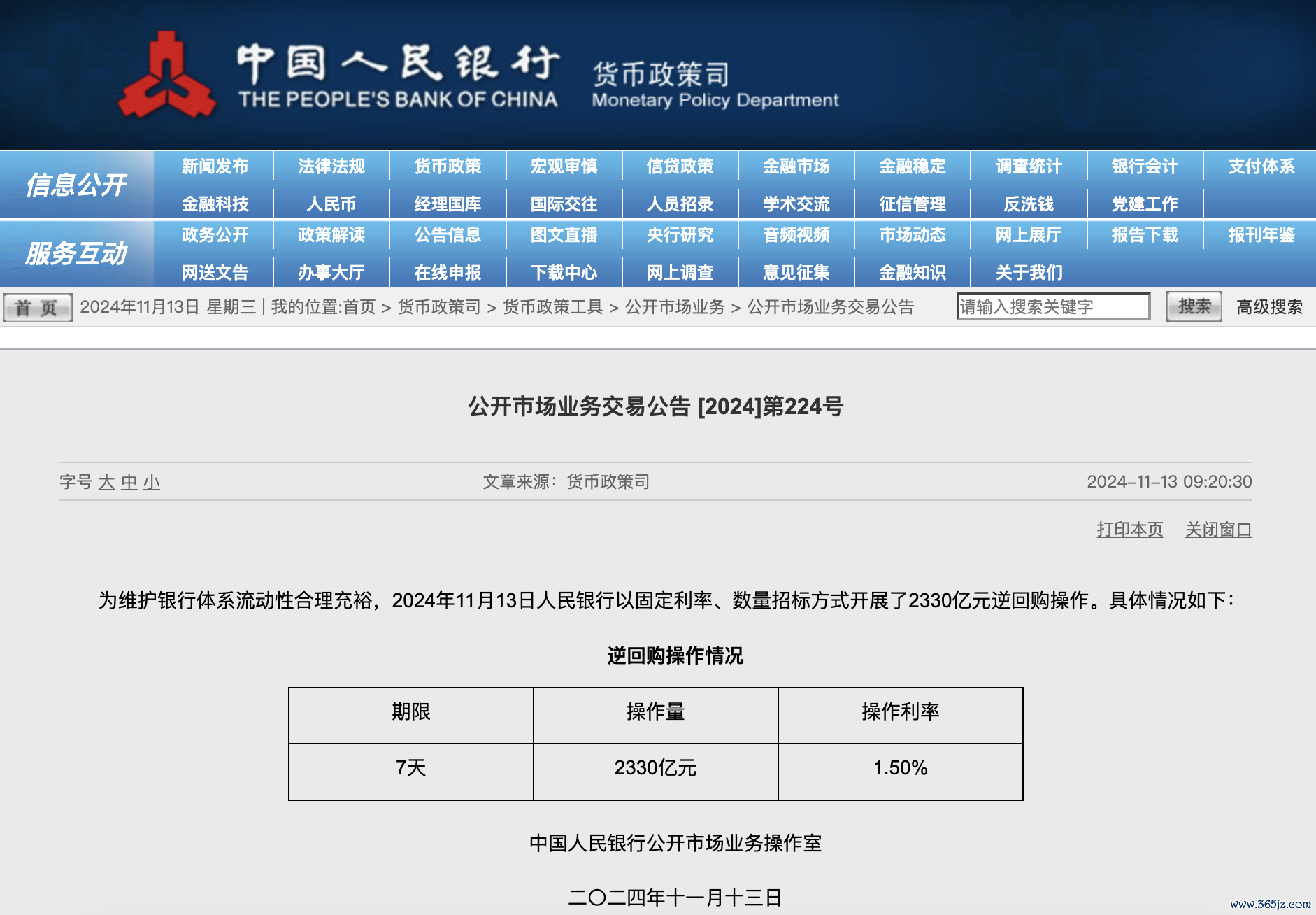The width and height of the screenshot is (1316, 915).
Task: Open 银行会计 section
Action: click(1145, 166)
